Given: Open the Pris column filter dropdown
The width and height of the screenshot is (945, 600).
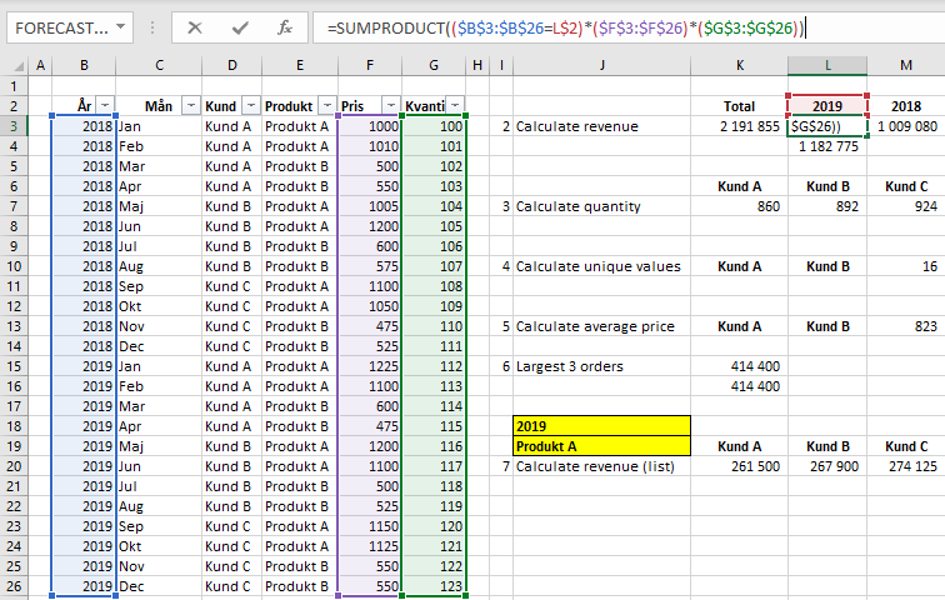Looking at the screenshot, I should pyautogui.click(x=391, y=105).
